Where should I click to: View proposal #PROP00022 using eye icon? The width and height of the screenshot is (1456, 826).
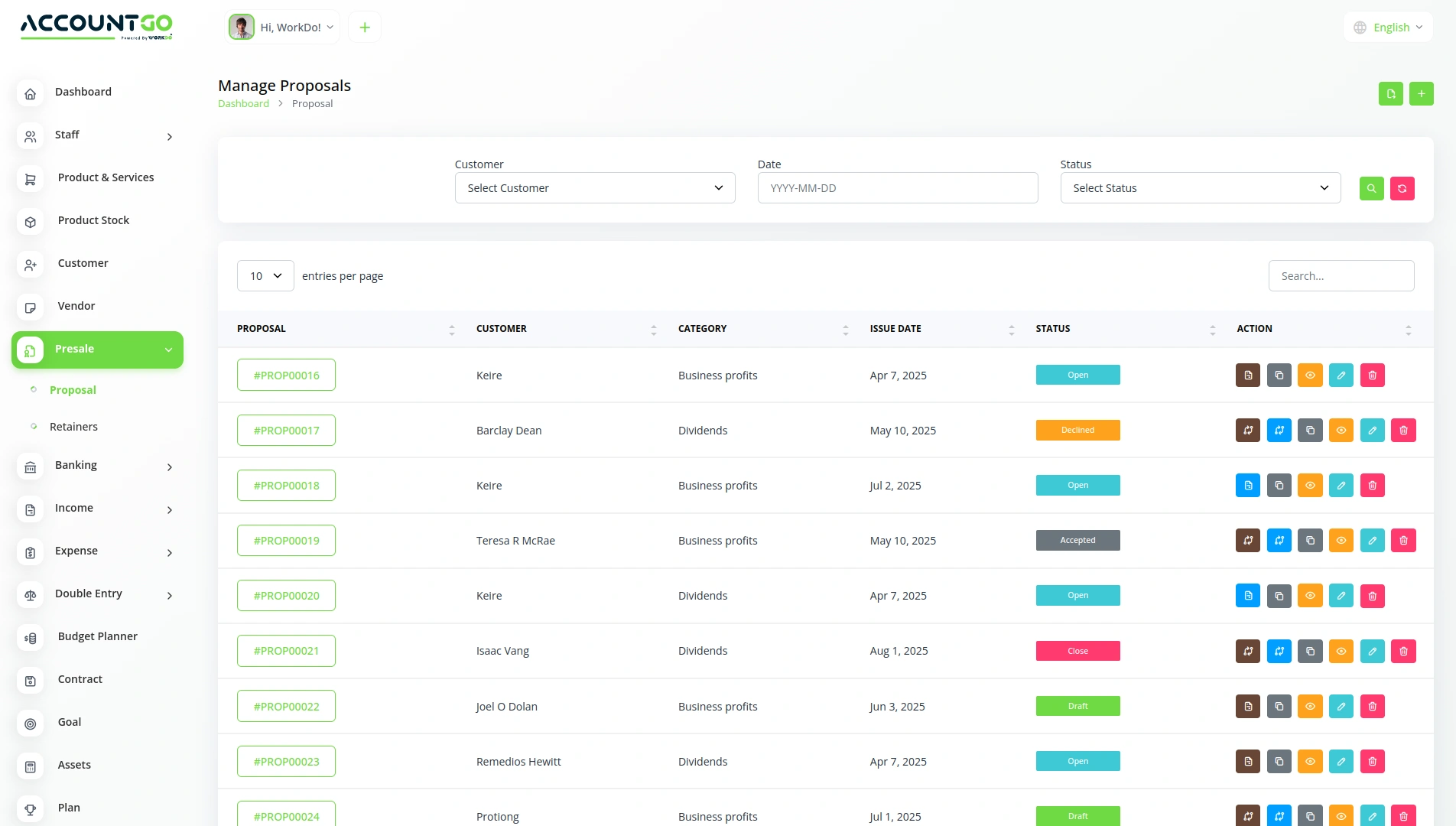pyautogui.click(x=1310, y=707)
